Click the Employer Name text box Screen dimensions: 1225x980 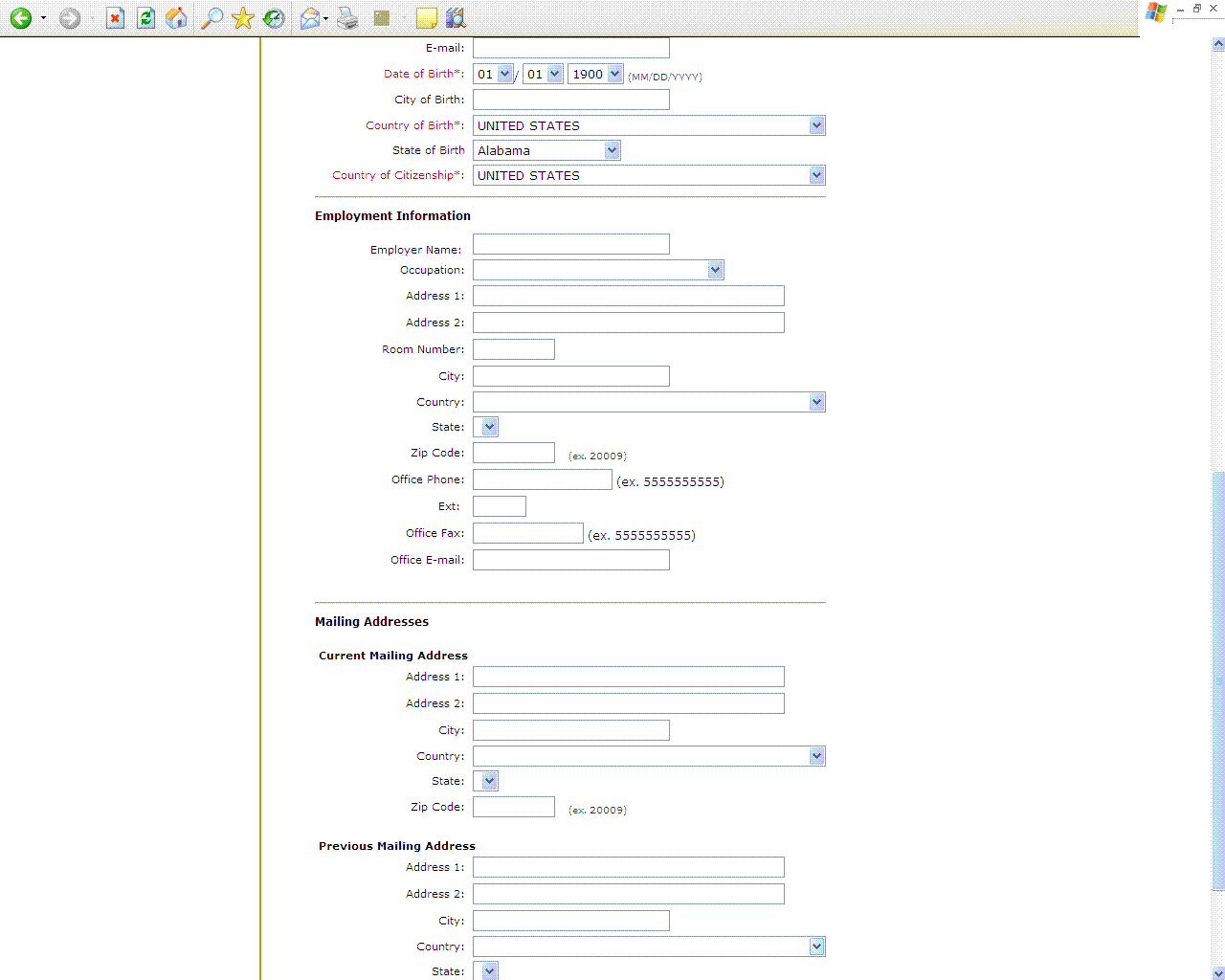tap(571, 244)
